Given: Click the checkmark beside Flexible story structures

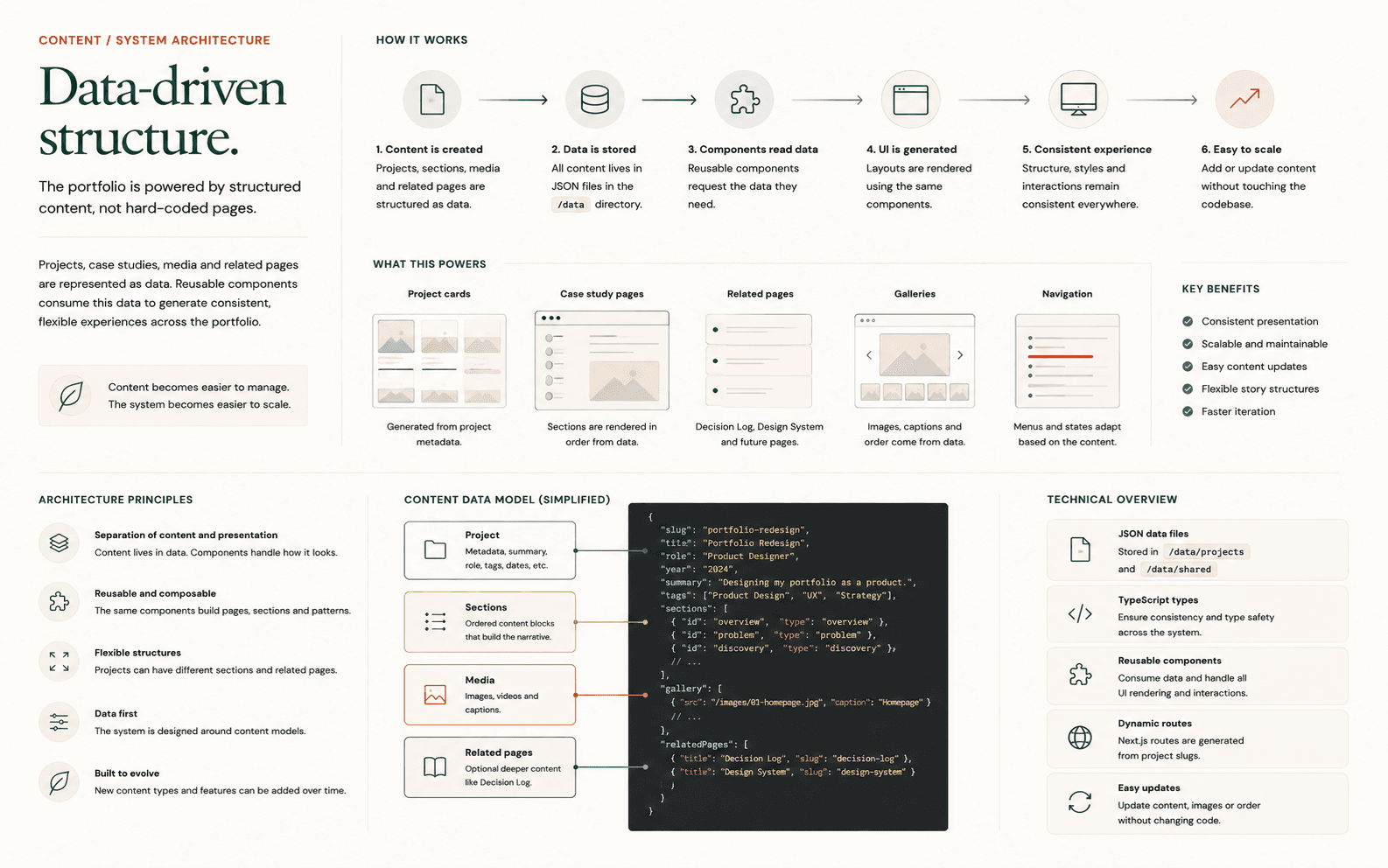Looking at the screenshot, I should (x=1188, y=388).
